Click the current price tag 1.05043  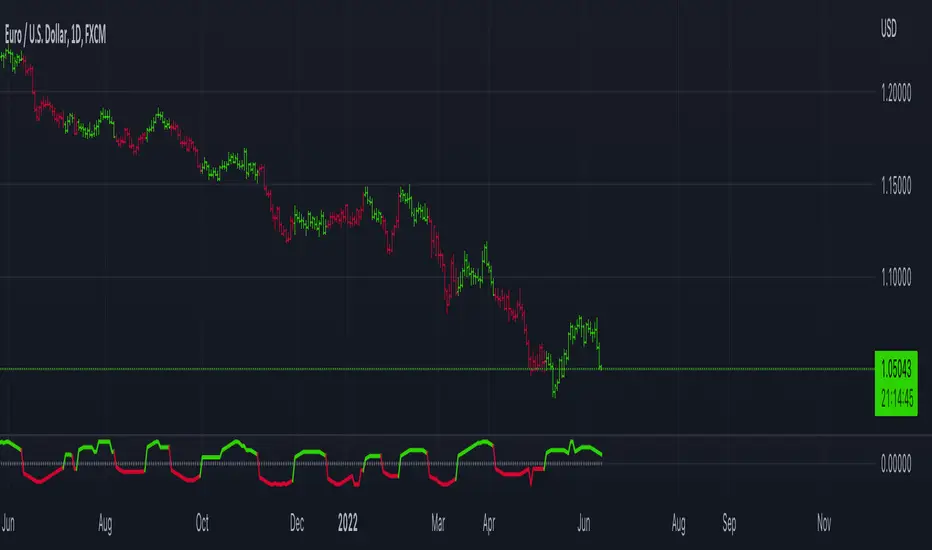point(896,369)
